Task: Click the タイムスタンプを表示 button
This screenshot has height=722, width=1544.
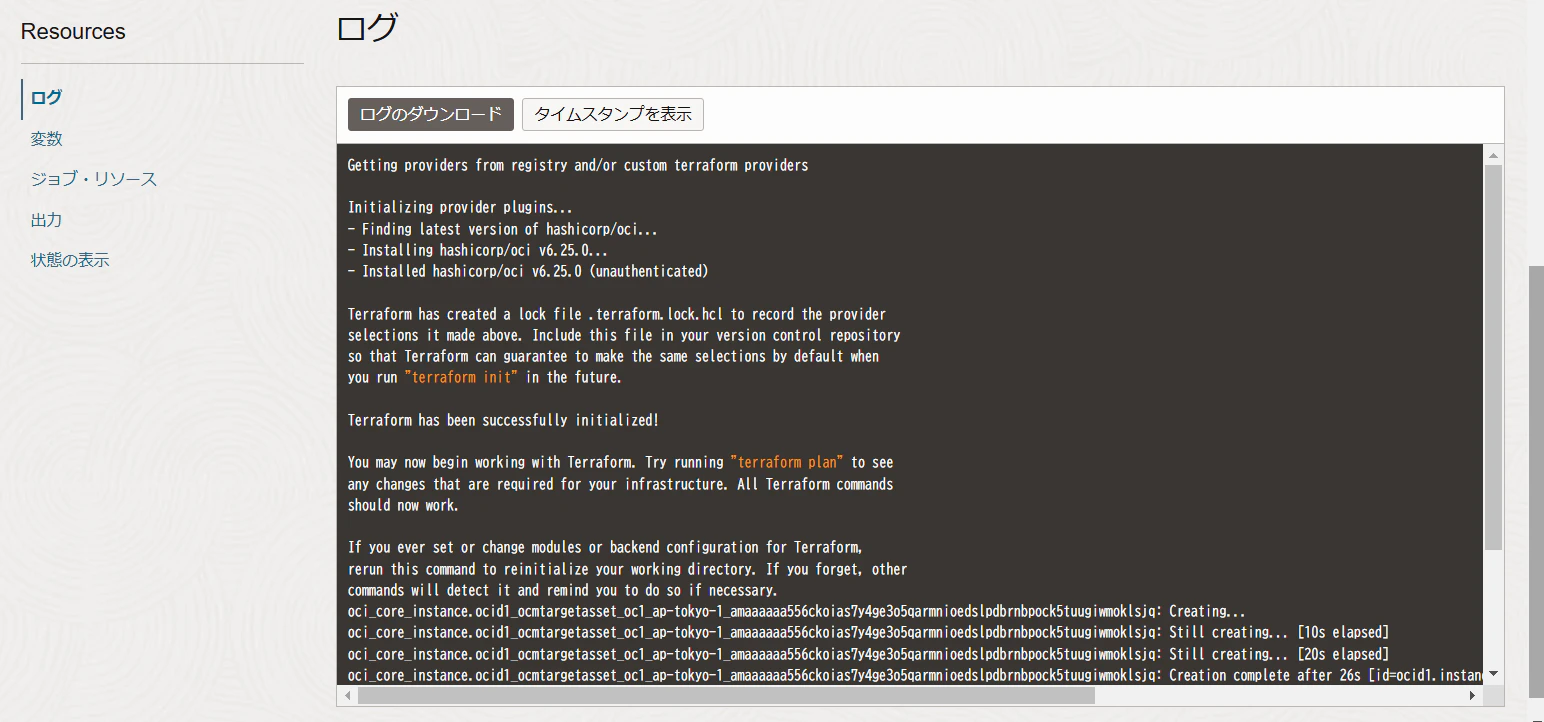Action: click(613, 114)
